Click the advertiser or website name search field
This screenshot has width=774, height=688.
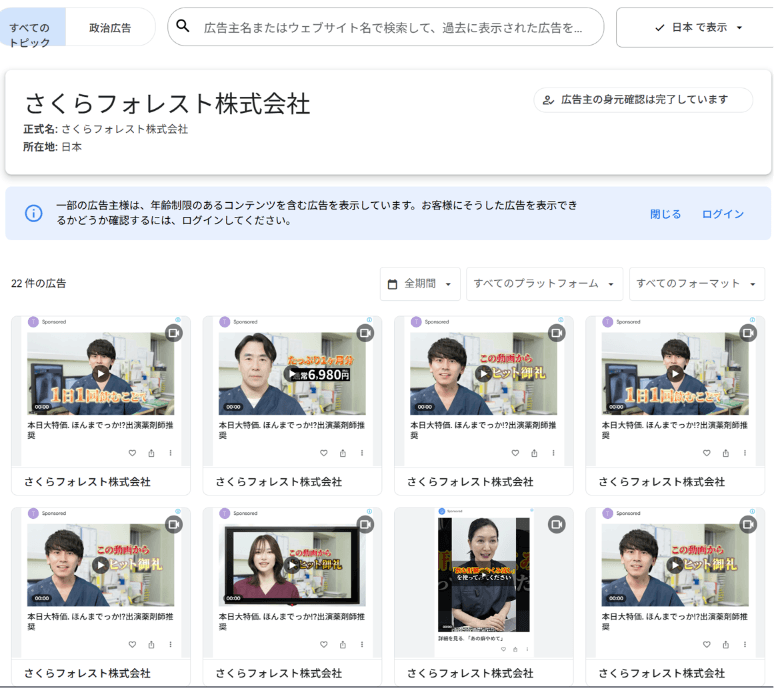tap(386, 27)
